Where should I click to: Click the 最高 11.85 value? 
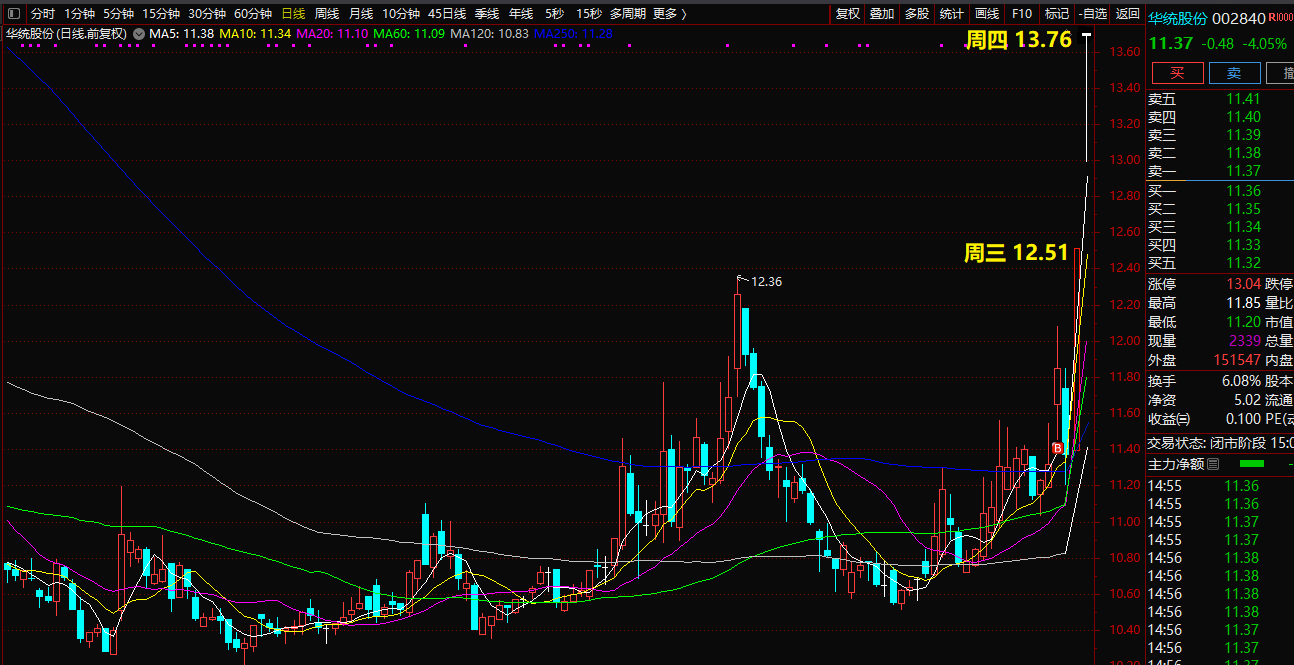pyautogui.click(x=1243, y=303)
